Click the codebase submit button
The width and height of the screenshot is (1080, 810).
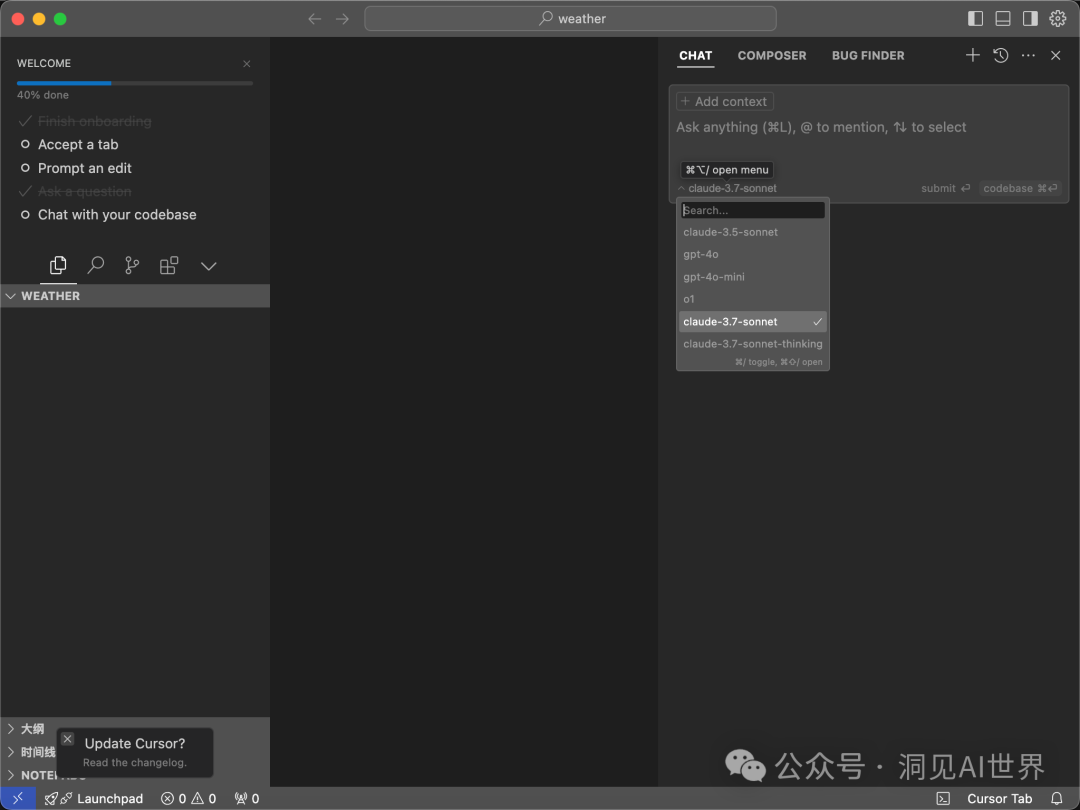[x=1020, y=188]
